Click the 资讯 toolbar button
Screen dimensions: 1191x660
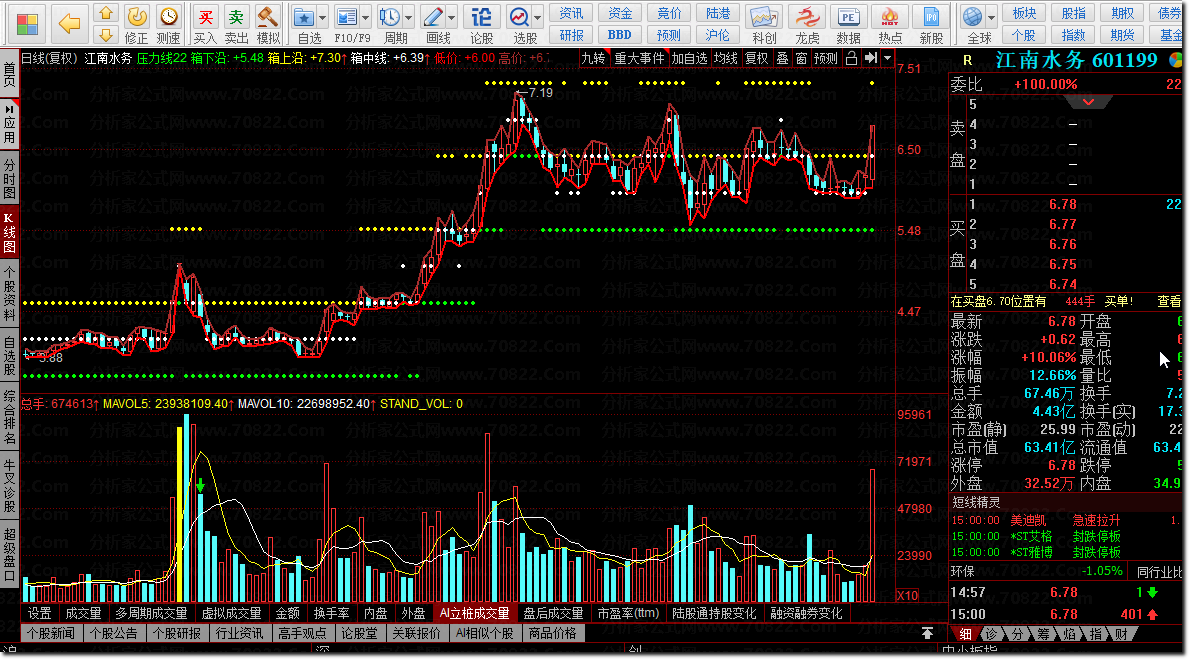(571, 14)
